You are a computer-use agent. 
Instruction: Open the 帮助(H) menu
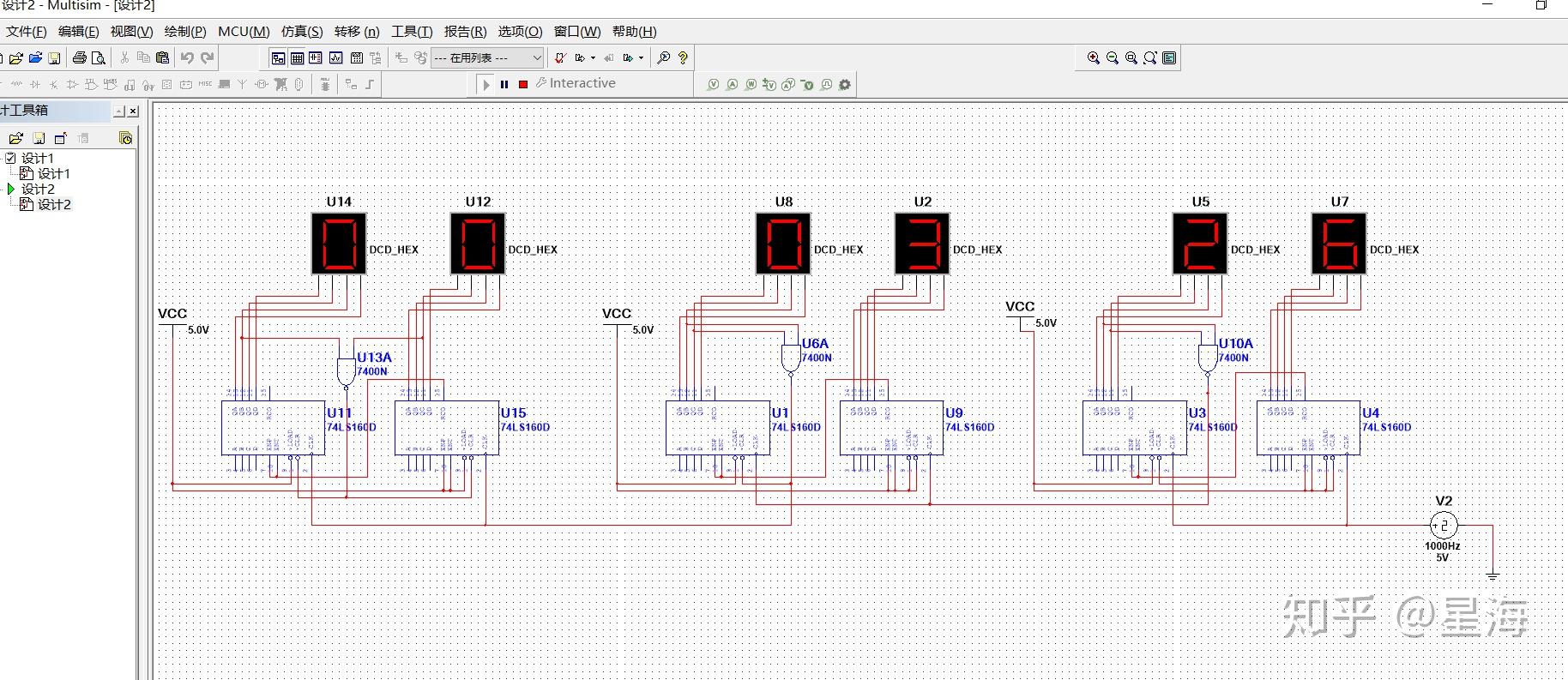(x=634, y=32)
